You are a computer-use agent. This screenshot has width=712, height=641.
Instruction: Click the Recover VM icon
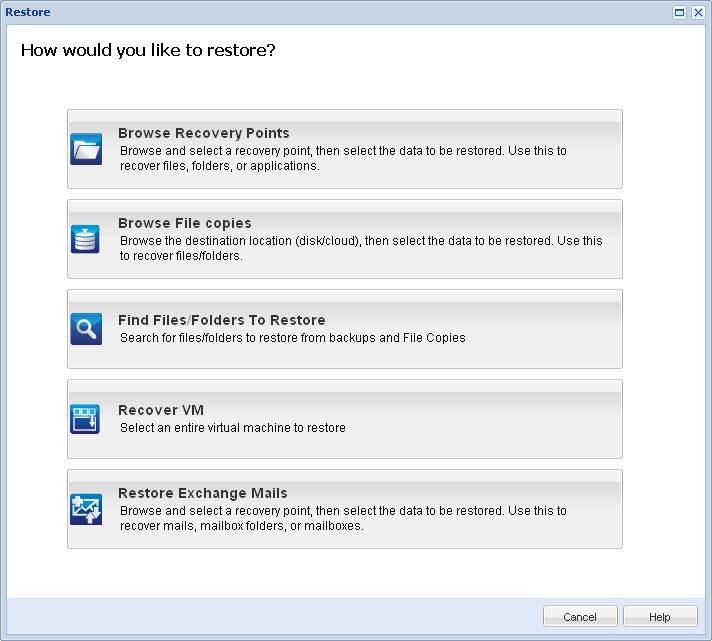pos(87,419)
